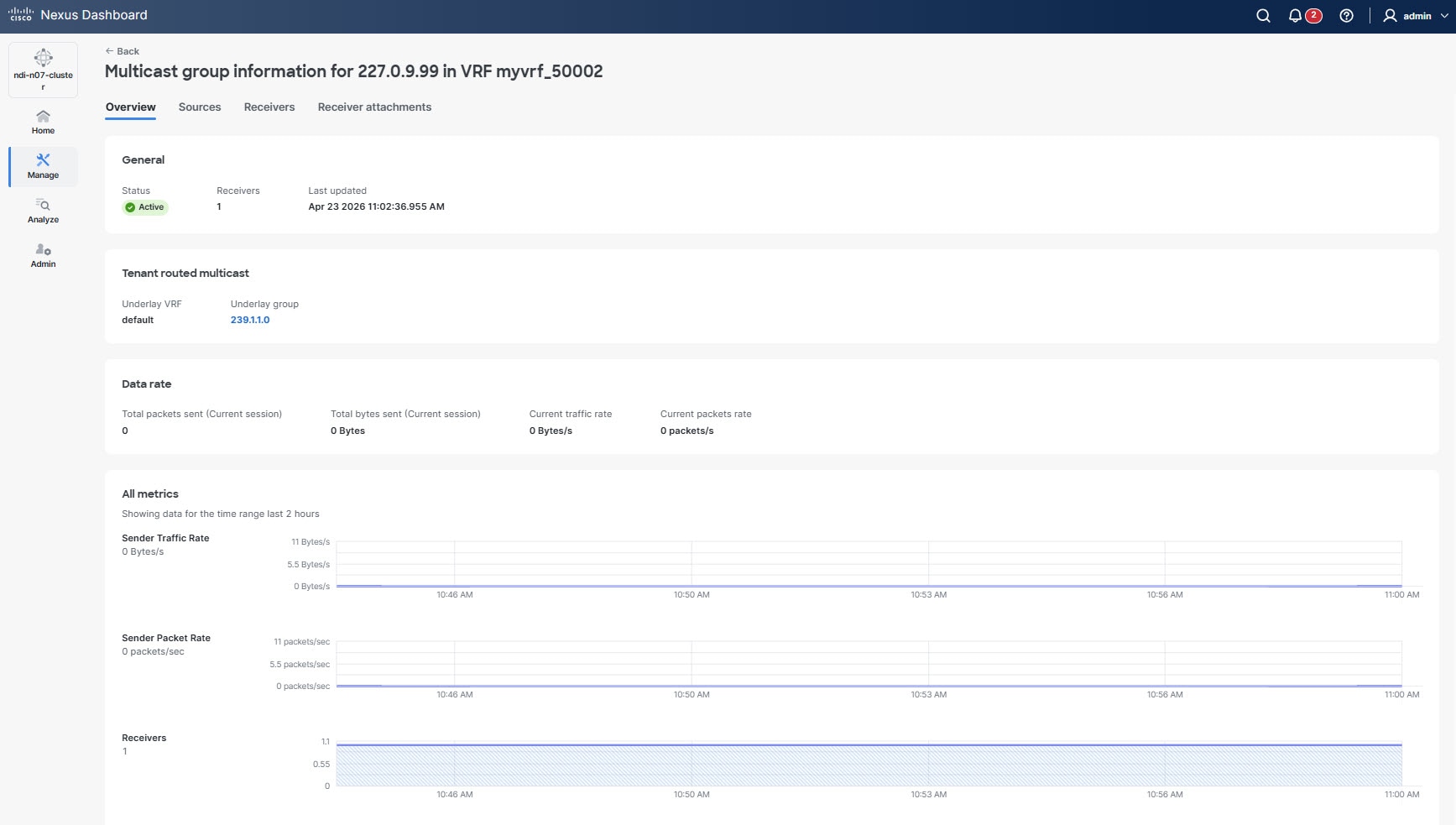Click the Cisco logo in the header

(x=20, y=14)
